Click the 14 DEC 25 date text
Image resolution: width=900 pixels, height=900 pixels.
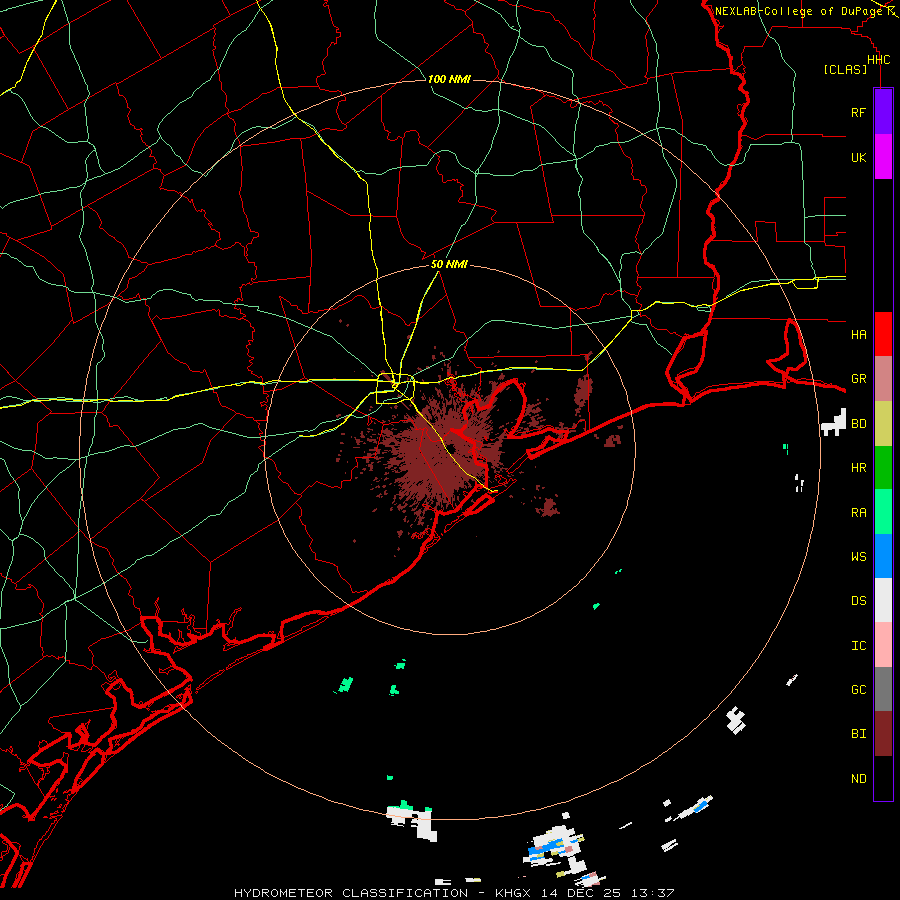(x=581, y=893)
